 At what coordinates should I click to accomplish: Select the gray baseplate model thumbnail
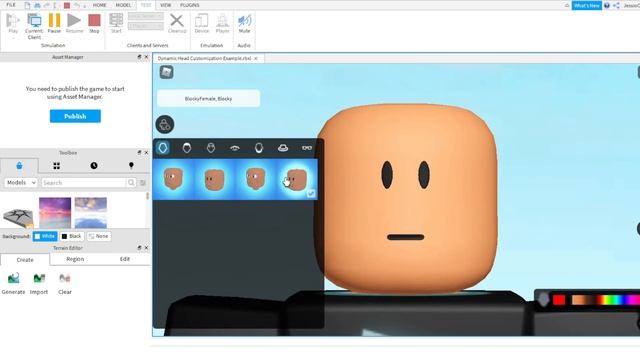pyautogui.click(x=18, y=217)
